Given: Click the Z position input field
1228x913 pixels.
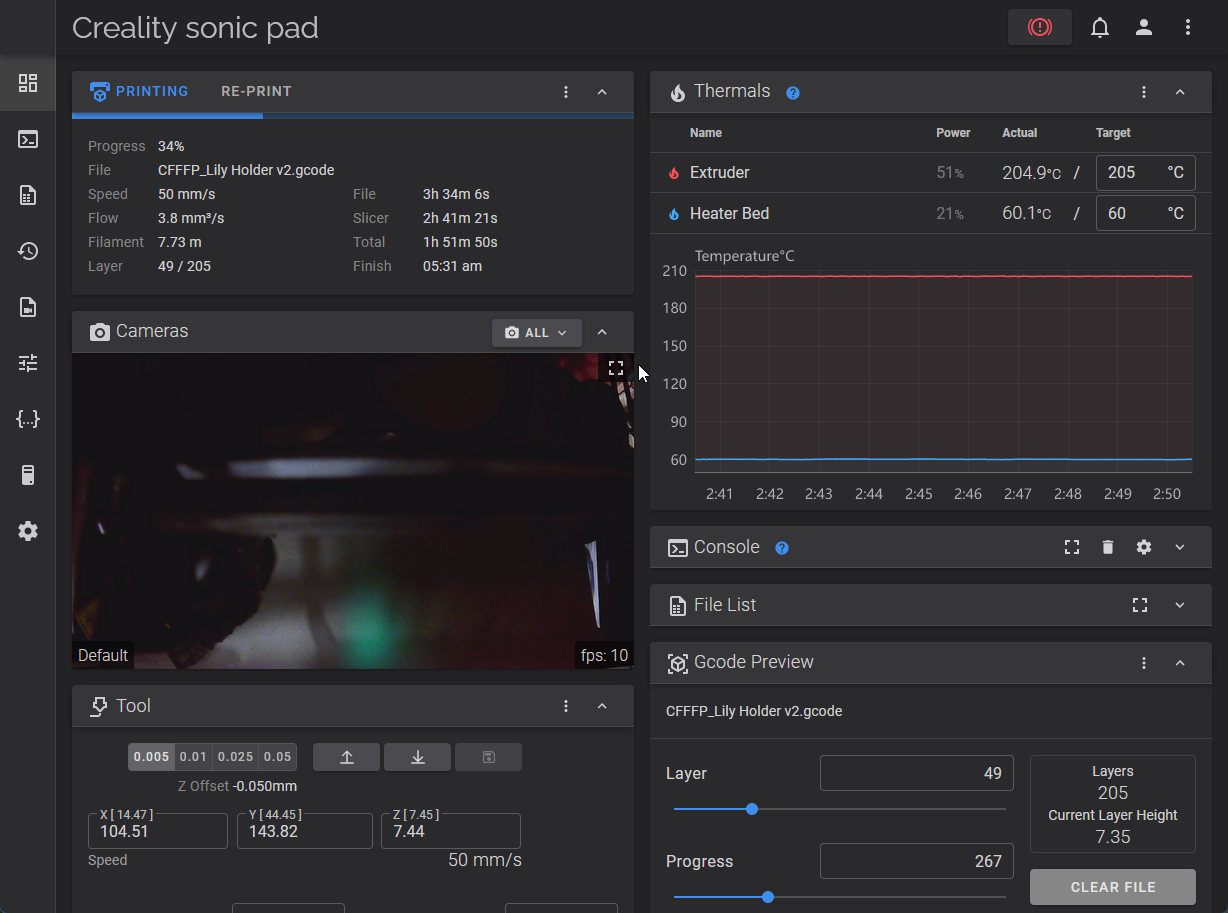Looking at the screenshot, I should click(x=451, y=831).
